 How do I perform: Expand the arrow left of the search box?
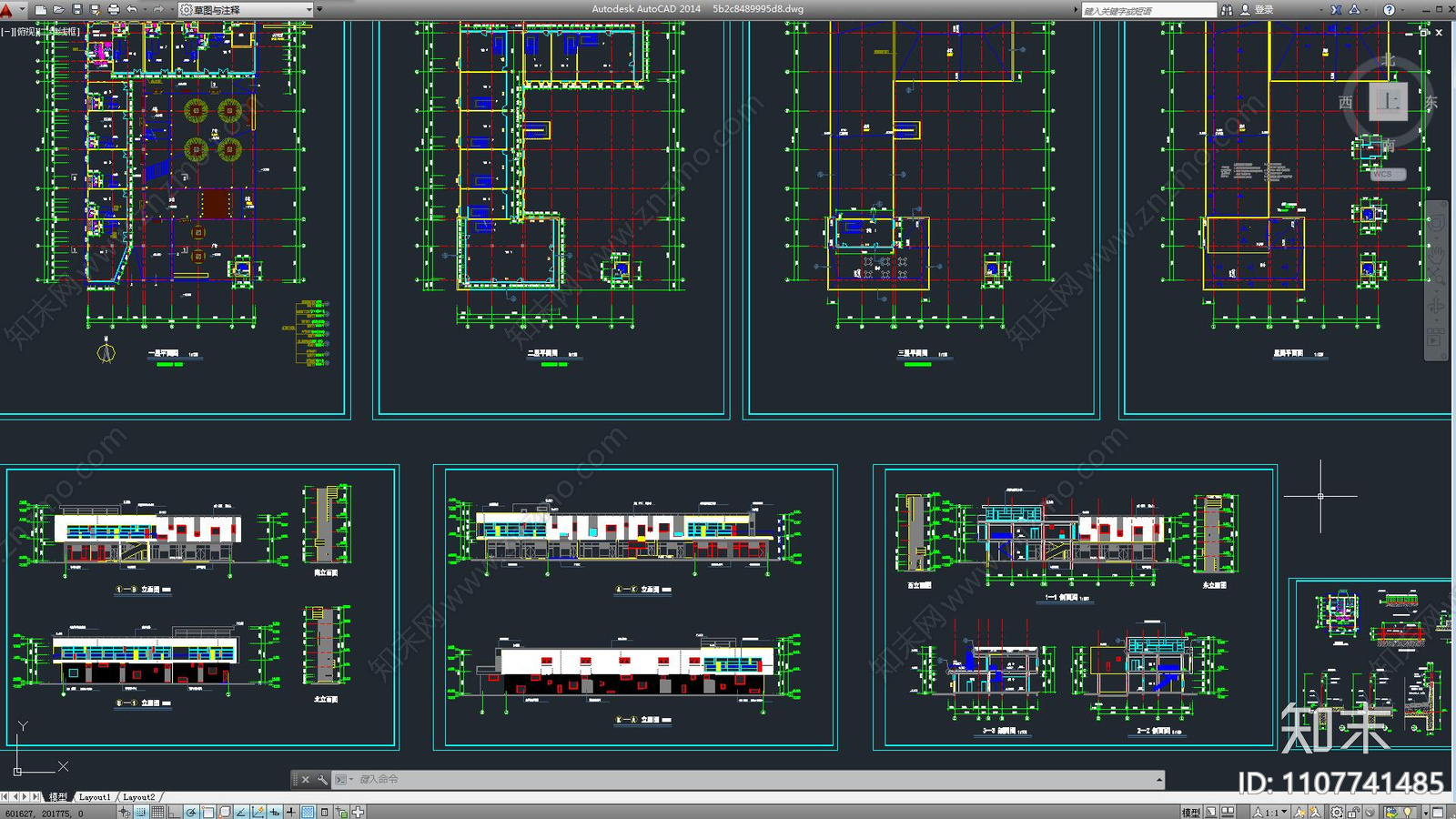(1076, 9)
